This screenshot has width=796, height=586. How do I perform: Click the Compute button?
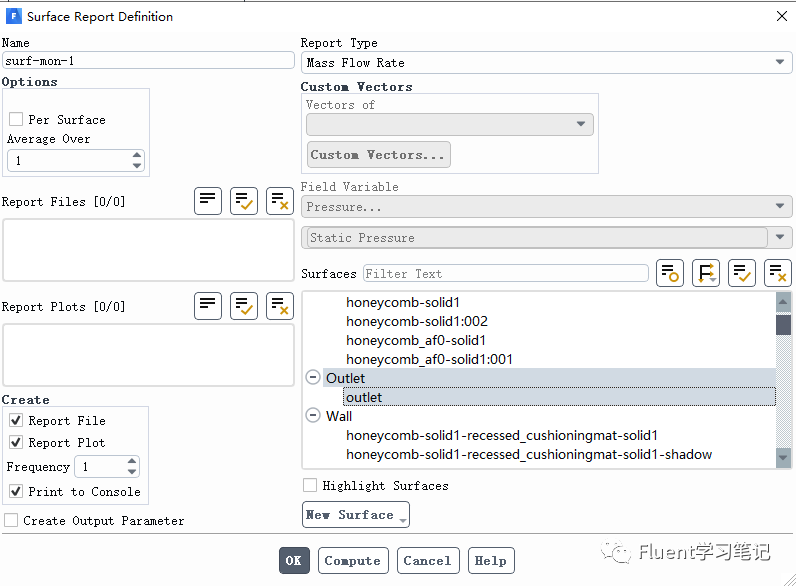tap(353, 561)
